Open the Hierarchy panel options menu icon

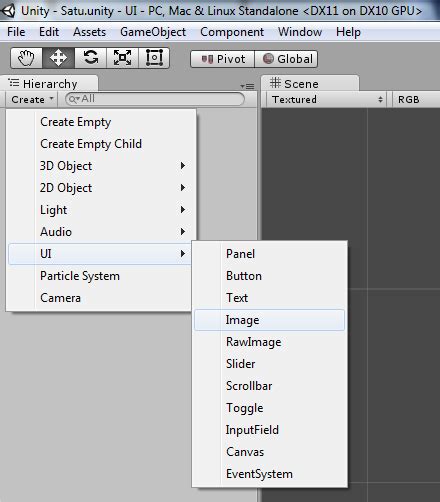(x=248, y=86)
